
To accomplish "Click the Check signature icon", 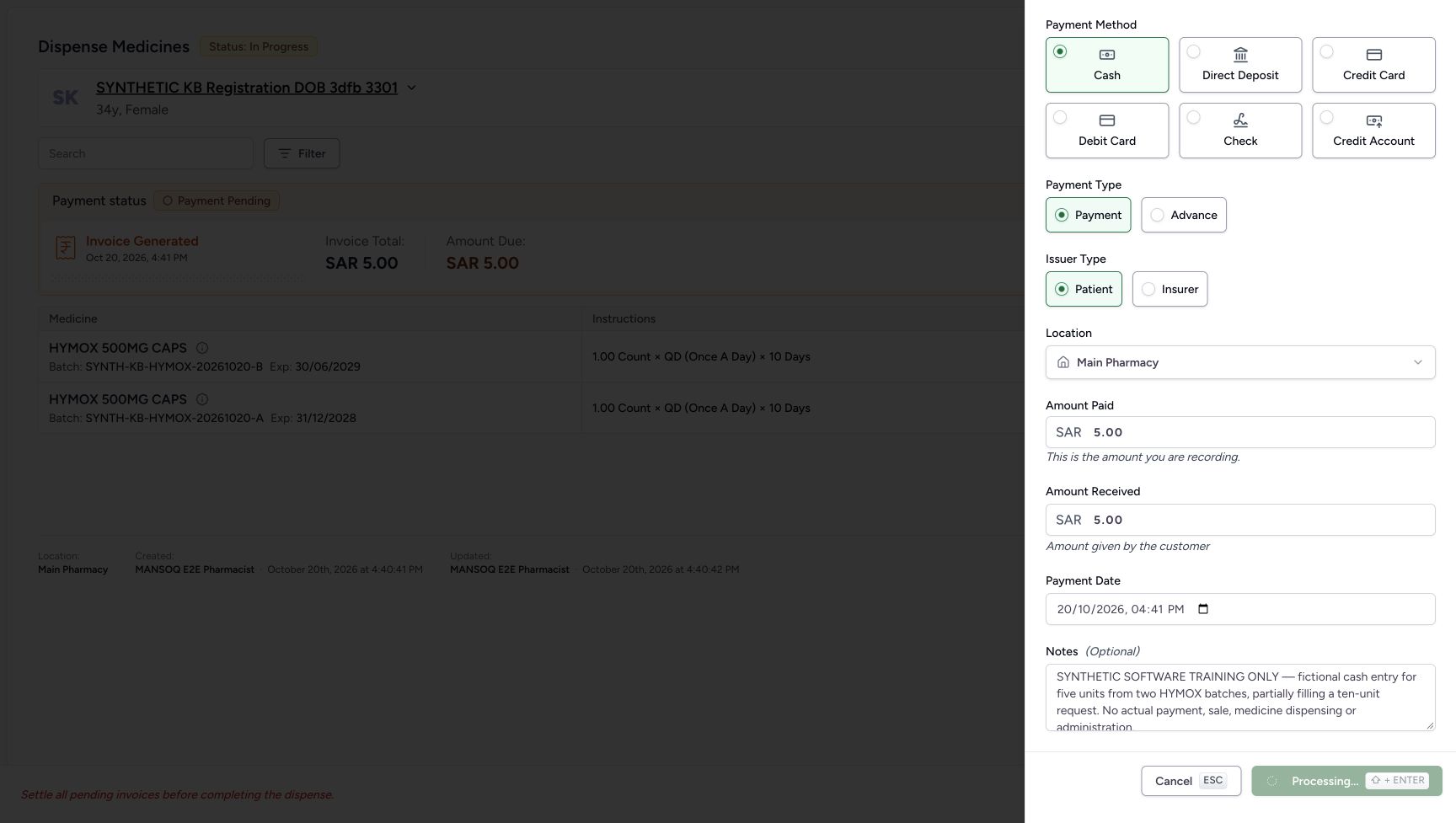I will (1240, 120).
